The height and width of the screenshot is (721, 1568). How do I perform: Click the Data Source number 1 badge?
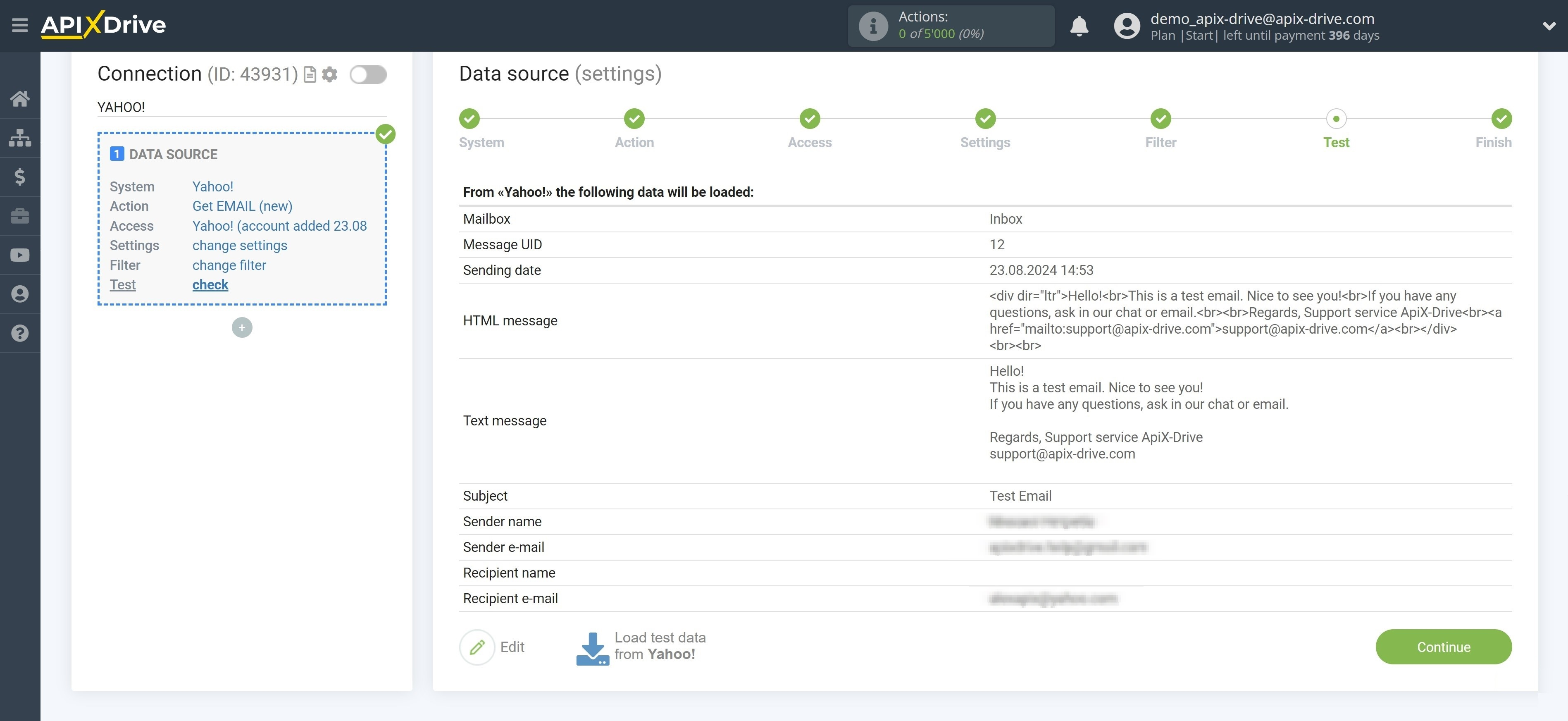pyautogui.click(x=117, y=154)
